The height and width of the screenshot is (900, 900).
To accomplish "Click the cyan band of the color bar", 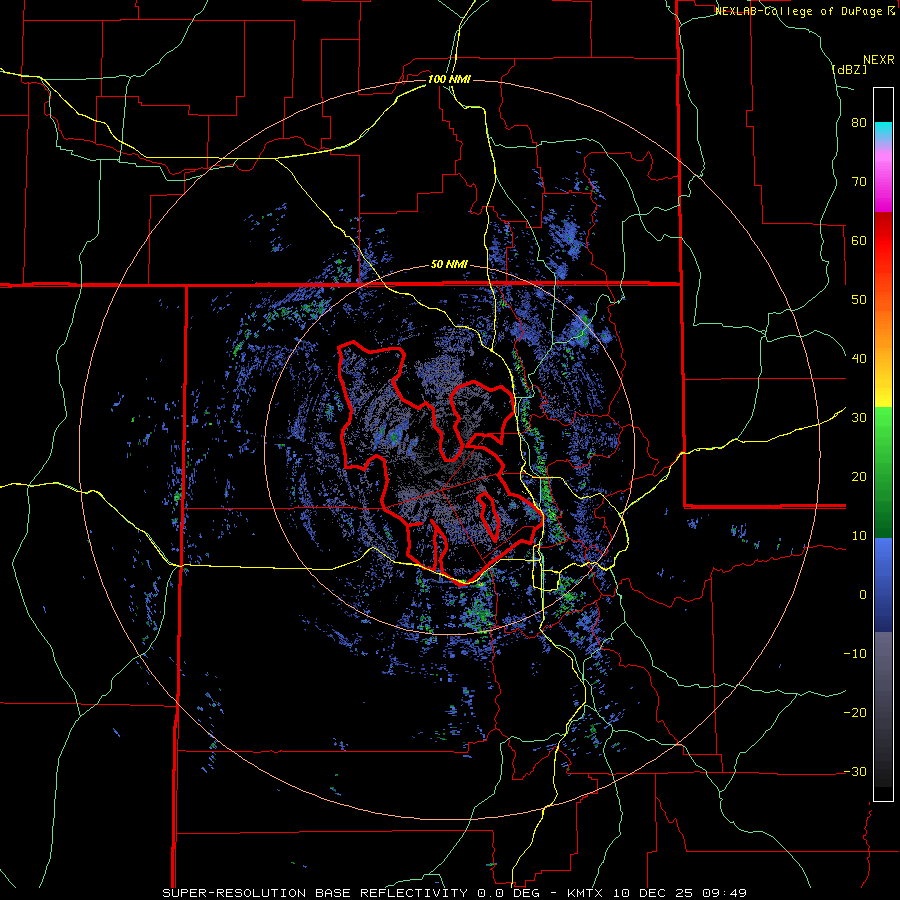I will pyautogui.click(x=883, y=132).
